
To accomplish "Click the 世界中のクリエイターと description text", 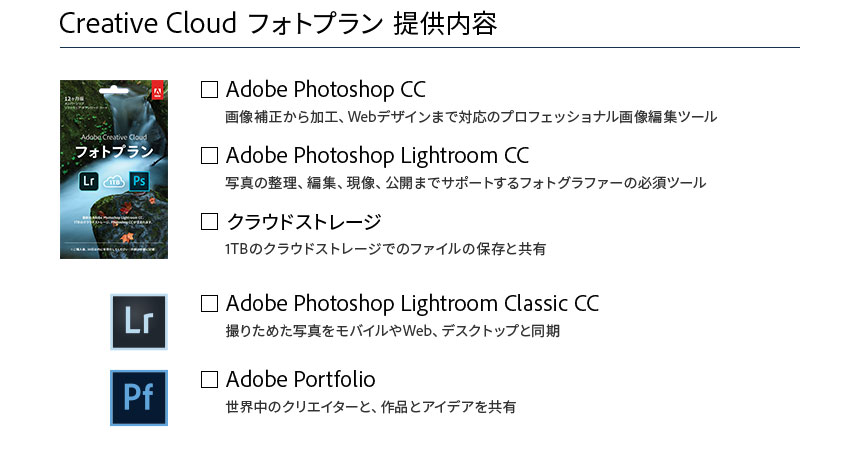I will point(371,407).
